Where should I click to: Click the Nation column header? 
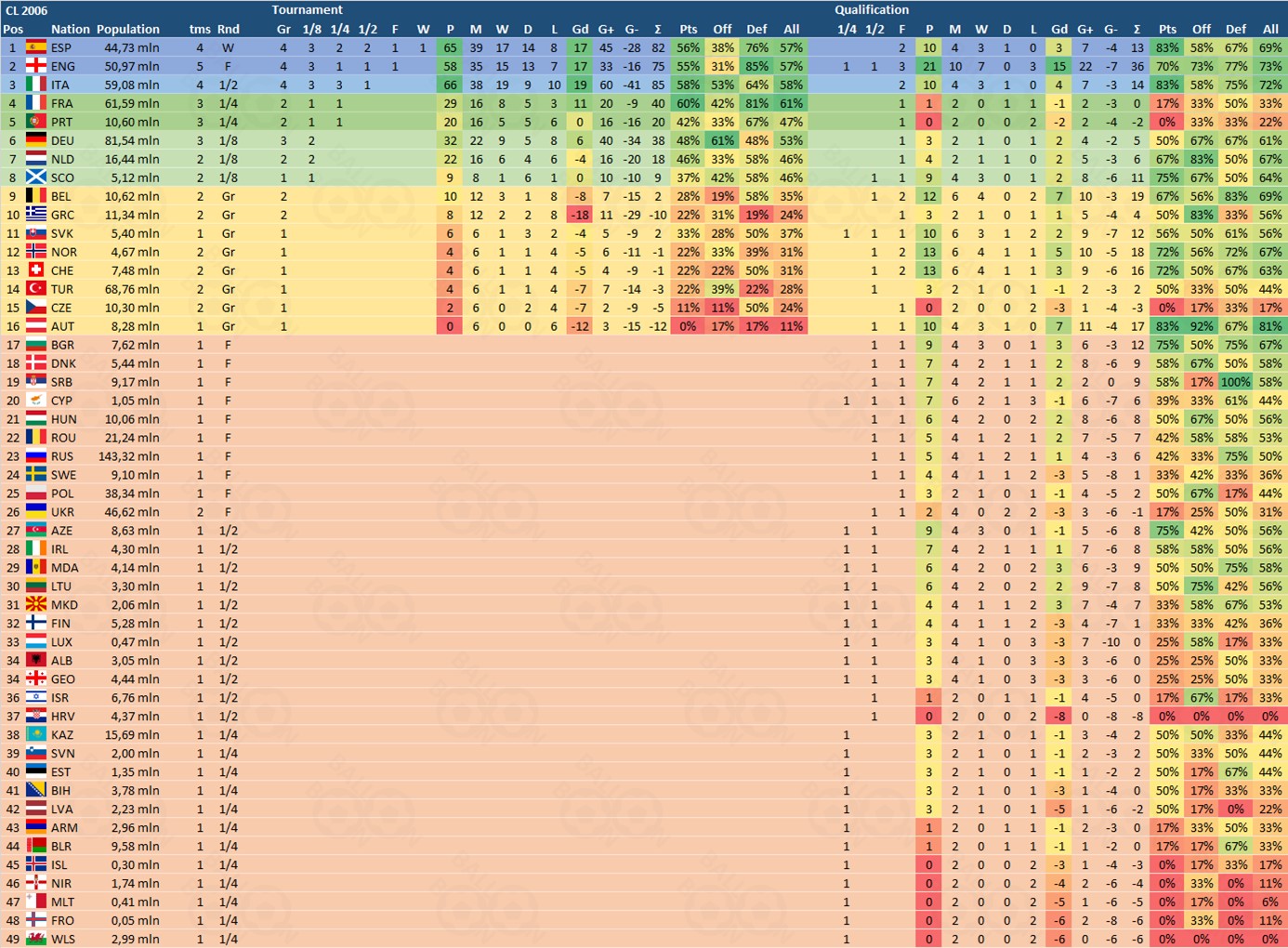71,29
